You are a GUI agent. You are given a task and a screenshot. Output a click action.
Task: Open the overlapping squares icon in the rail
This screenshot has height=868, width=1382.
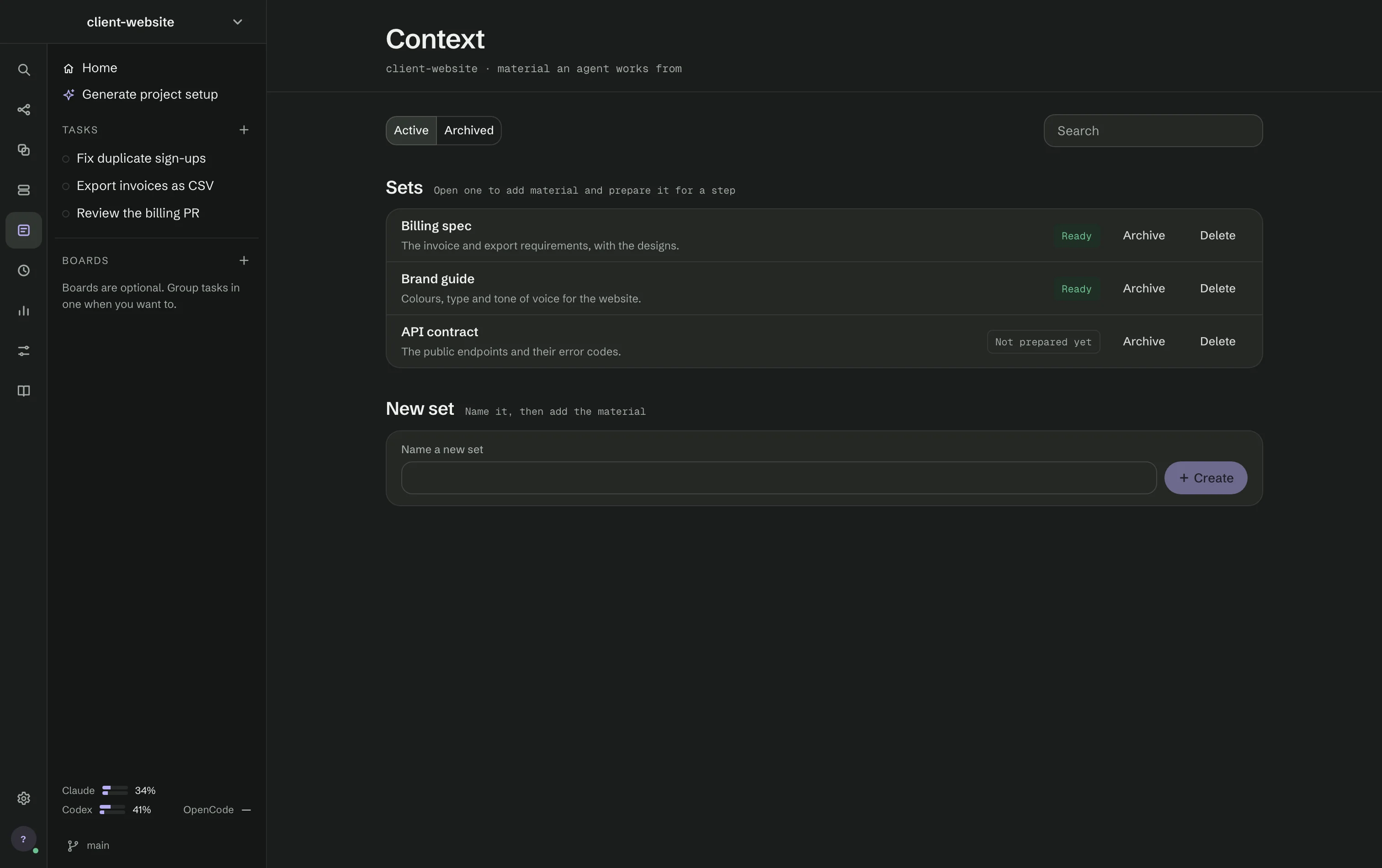tap(23, 150)
